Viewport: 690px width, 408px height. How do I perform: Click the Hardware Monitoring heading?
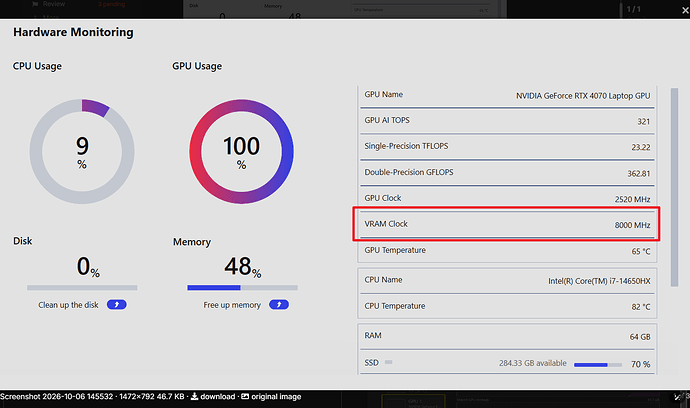73,32
